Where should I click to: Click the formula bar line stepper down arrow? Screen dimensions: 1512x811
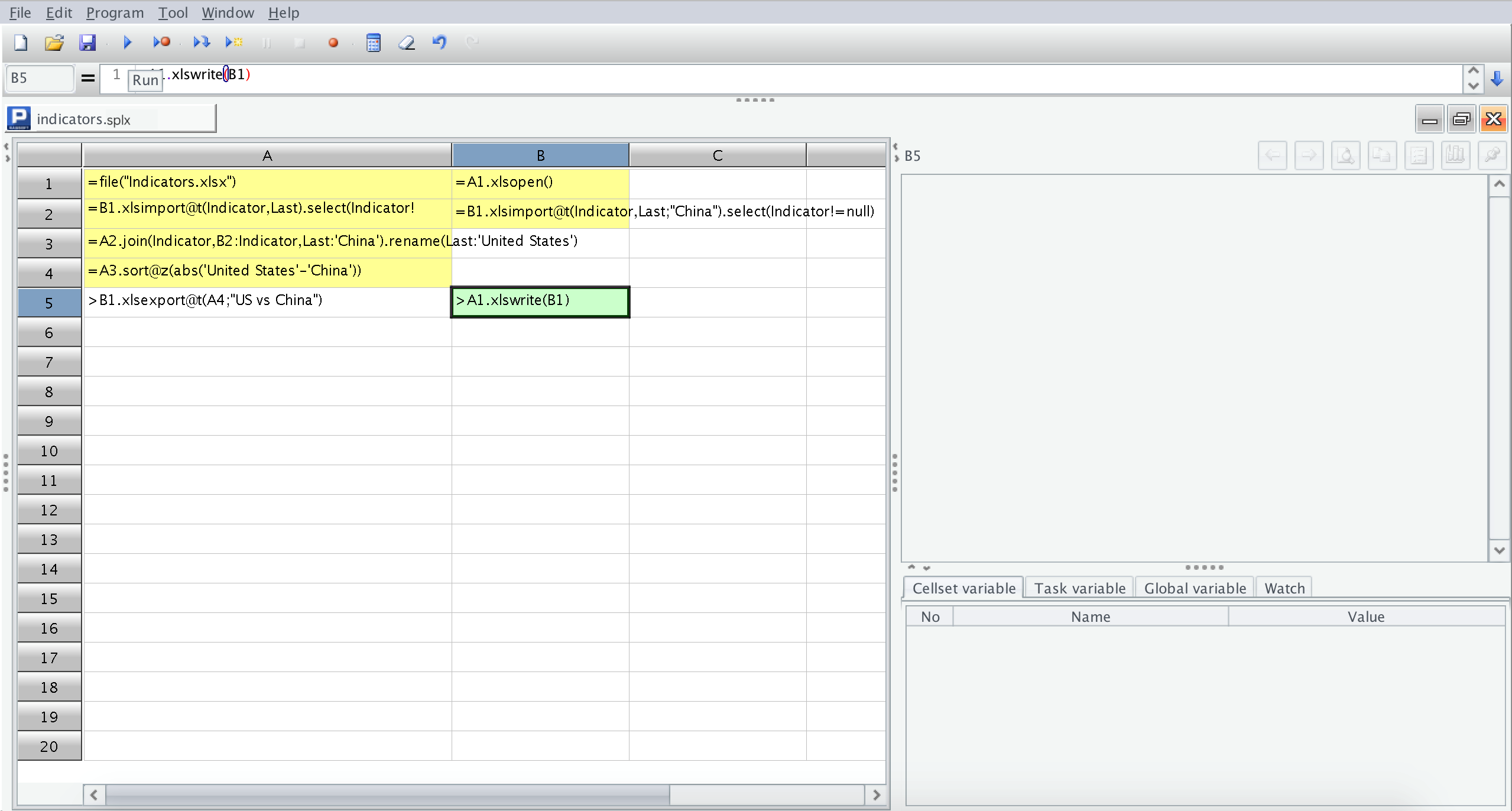1473,86
